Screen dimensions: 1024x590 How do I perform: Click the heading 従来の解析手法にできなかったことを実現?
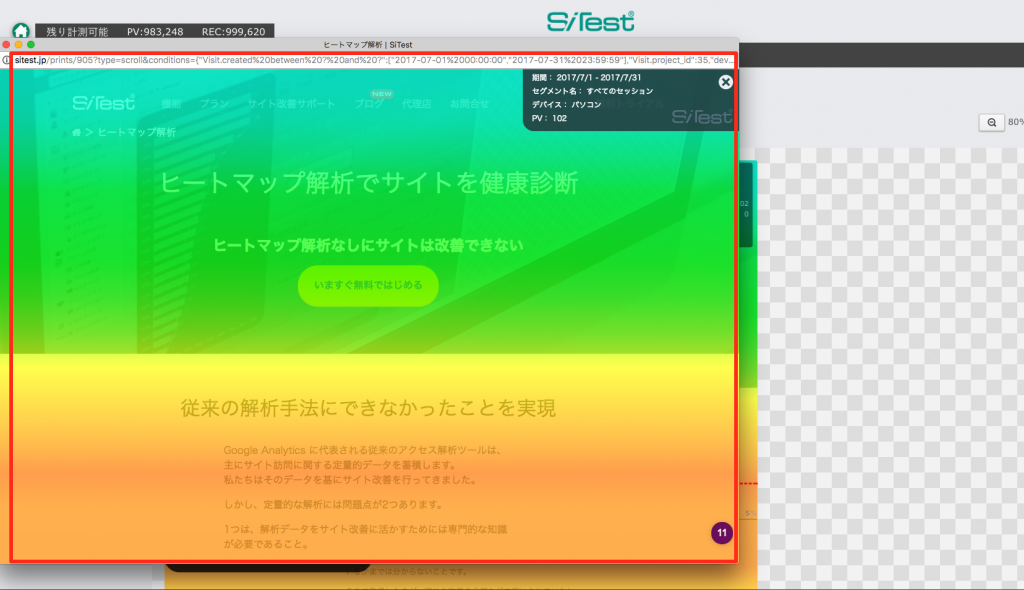[368, 408]
